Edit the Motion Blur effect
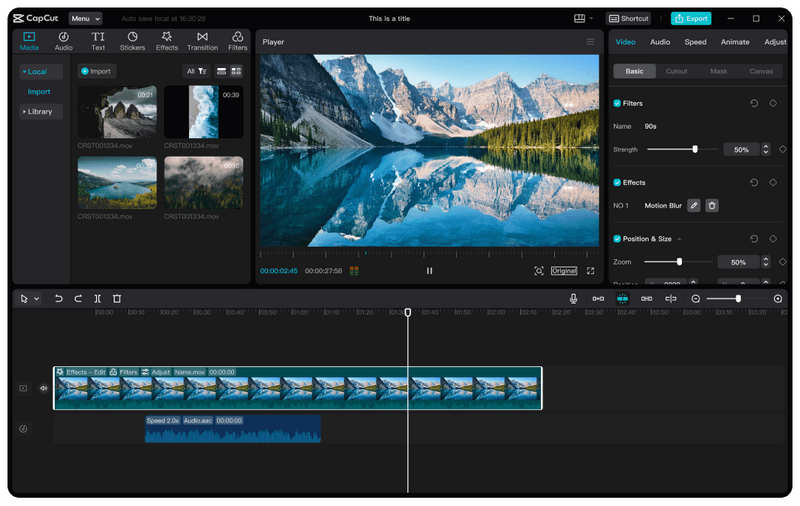The image size is (800, 506). pyautogui.click(x=693, y=206)
